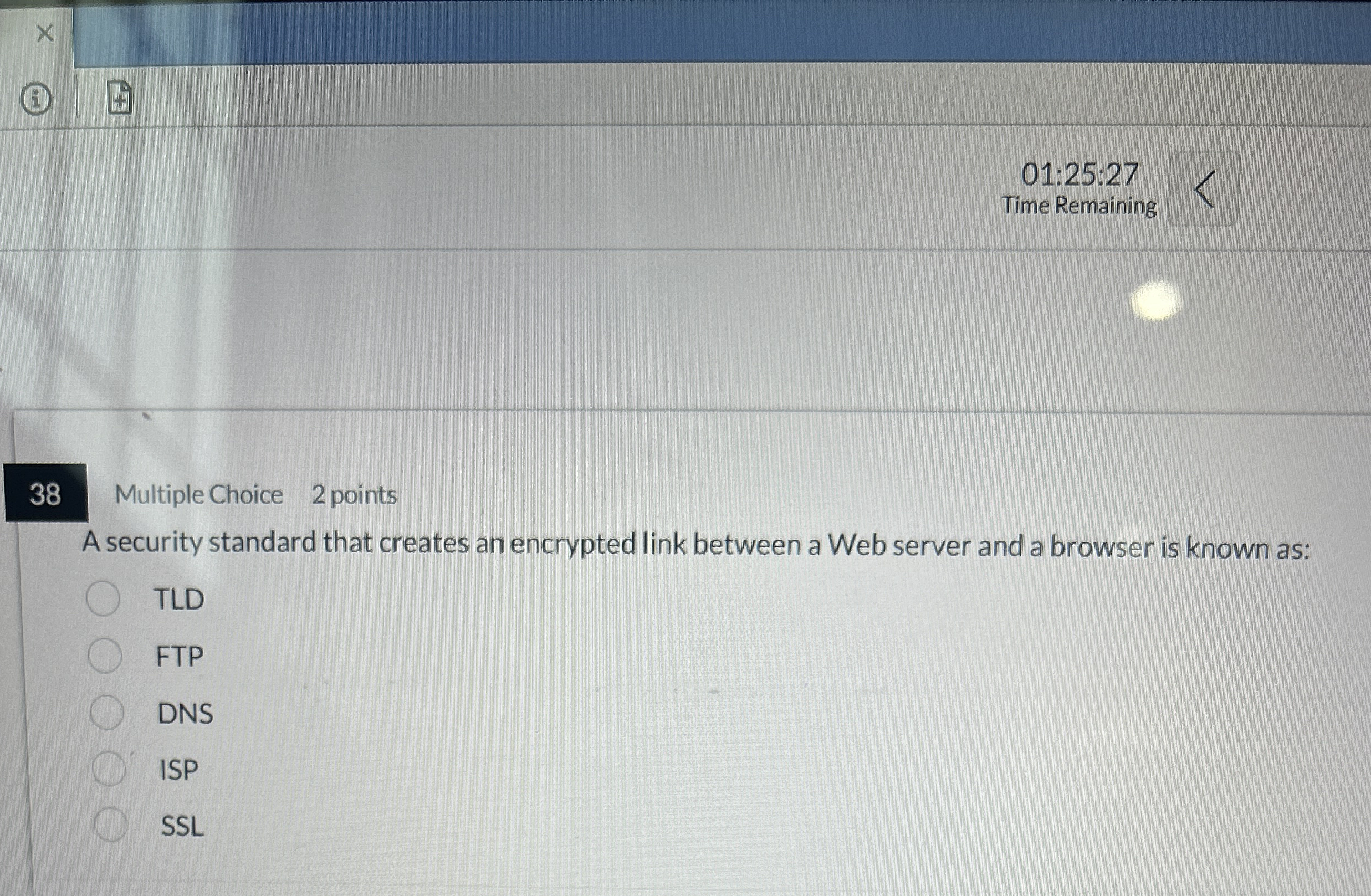Open the add note document icon

point(120,98)
